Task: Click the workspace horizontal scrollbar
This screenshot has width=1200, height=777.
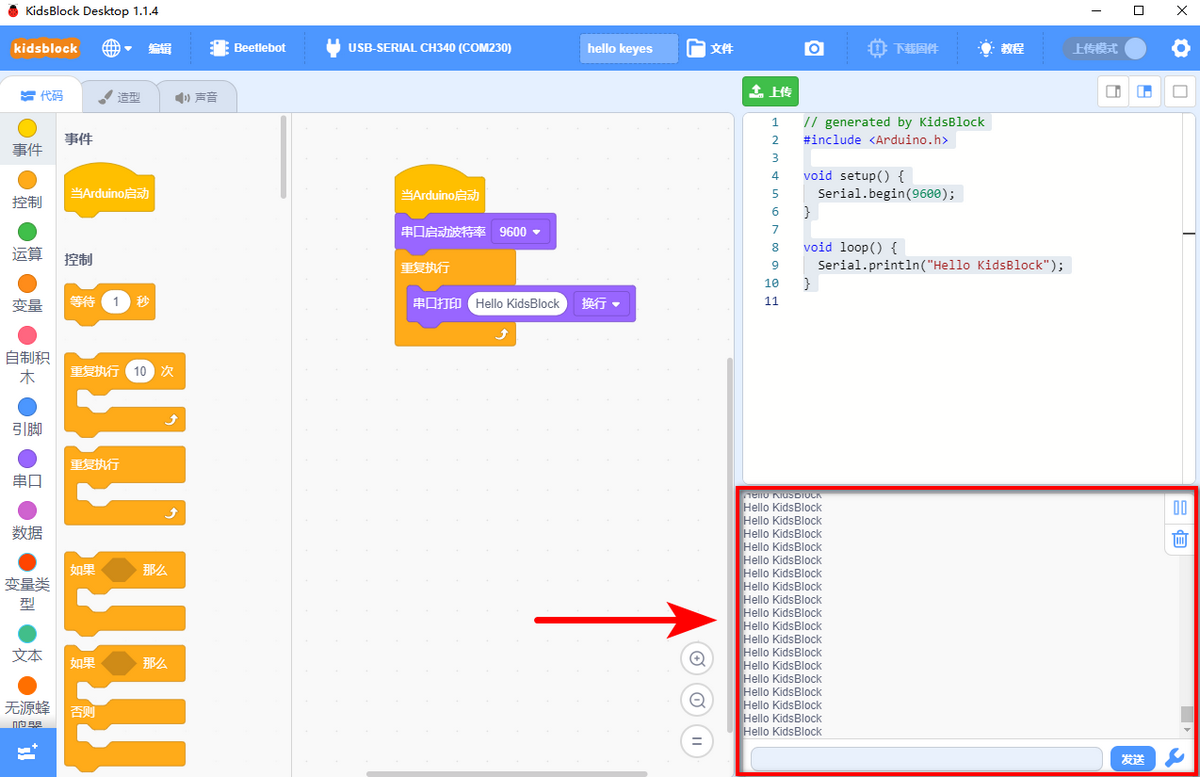Action: pyautogui.click(x=506, y=773)
